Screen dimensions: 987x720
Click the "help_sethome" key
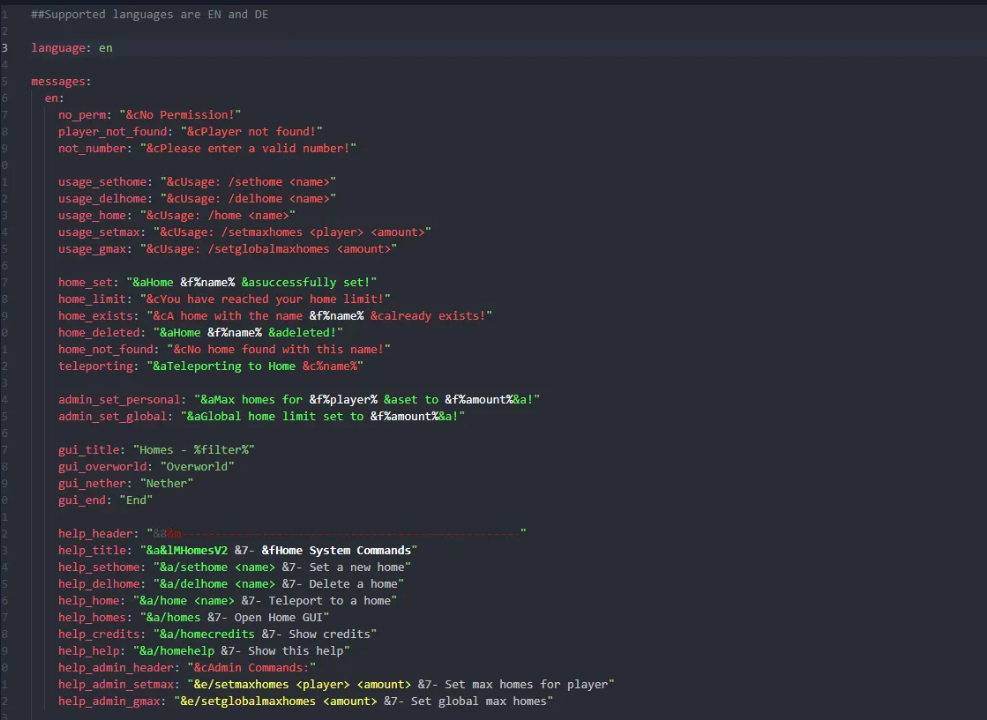(x=99, y=567)
